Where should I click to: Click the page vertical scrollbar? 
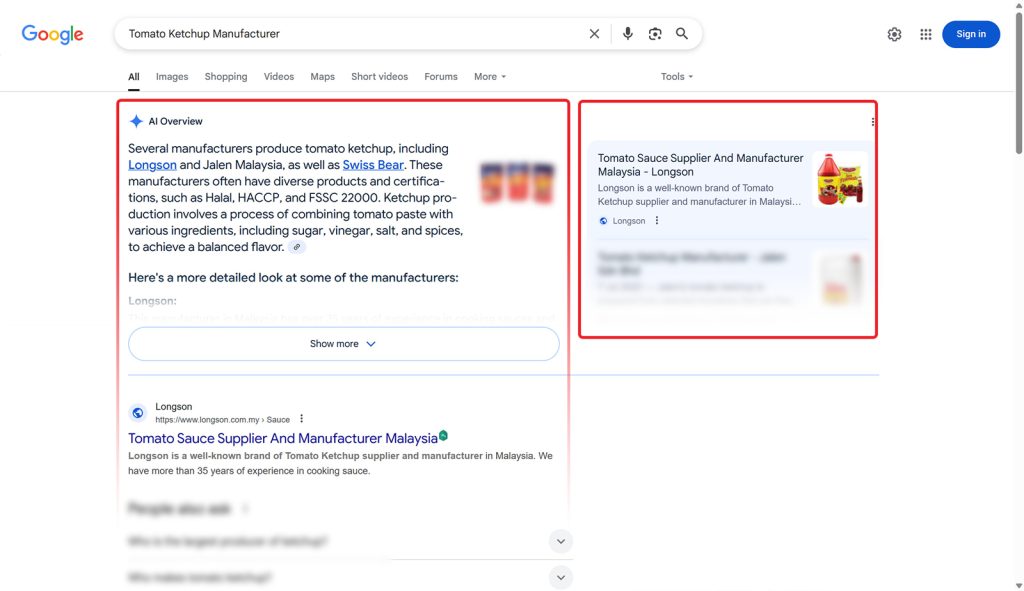pos(1019,82)
